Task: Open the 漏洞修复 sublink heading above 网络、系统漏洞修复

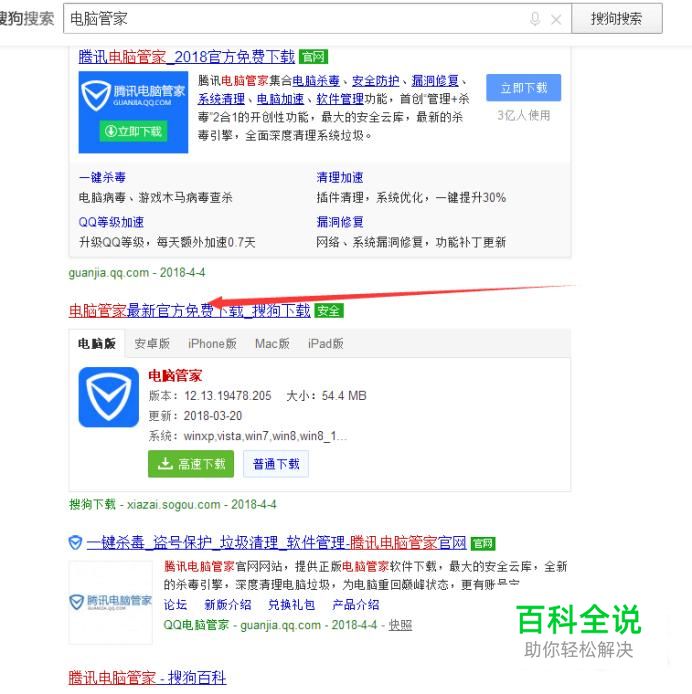Action: 340,222
